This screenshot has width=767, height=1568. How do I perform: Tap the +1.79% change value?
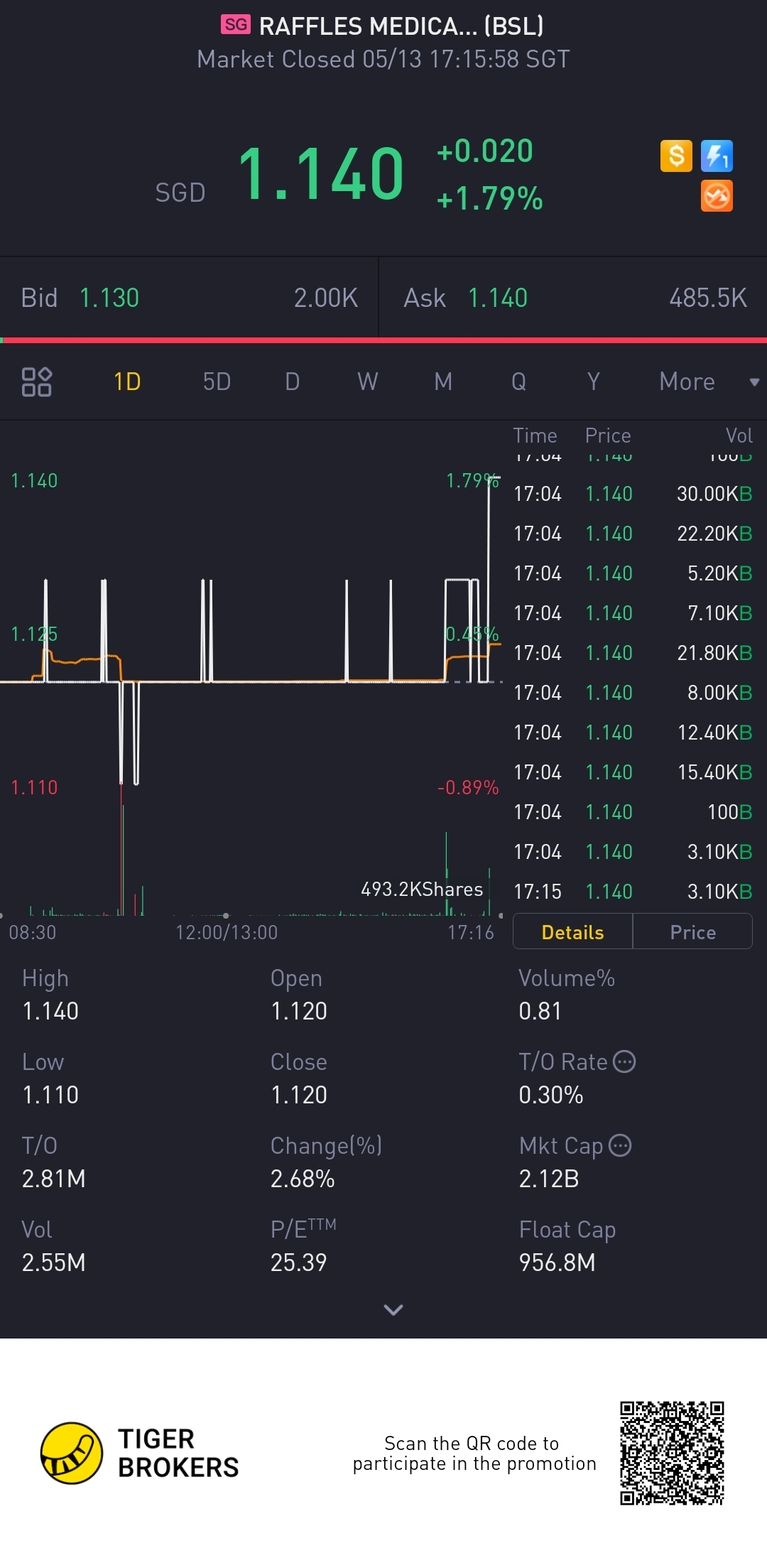[489, 198]
